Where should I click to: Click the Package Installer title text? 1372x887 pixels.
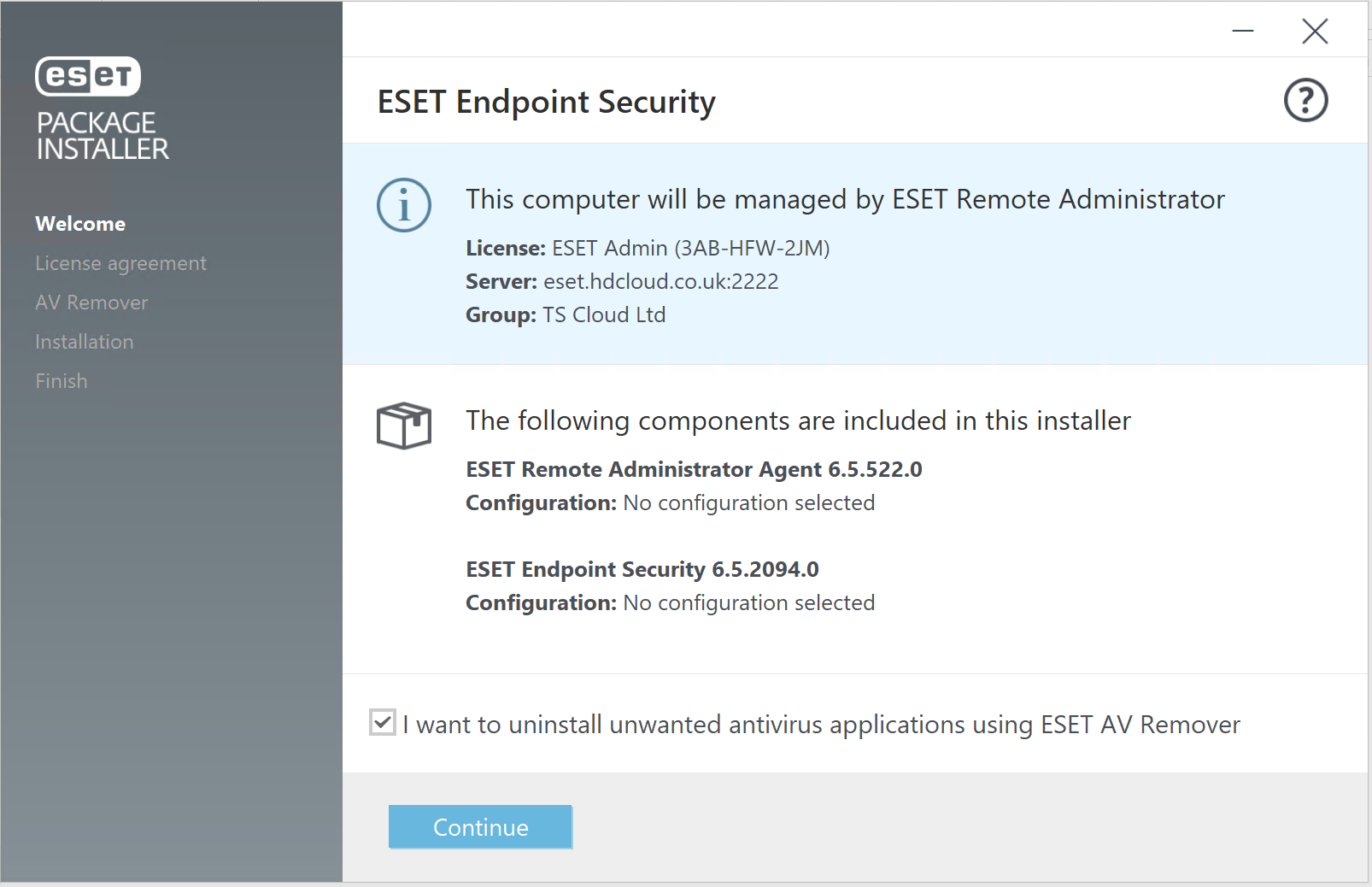(x=103, y=136)
